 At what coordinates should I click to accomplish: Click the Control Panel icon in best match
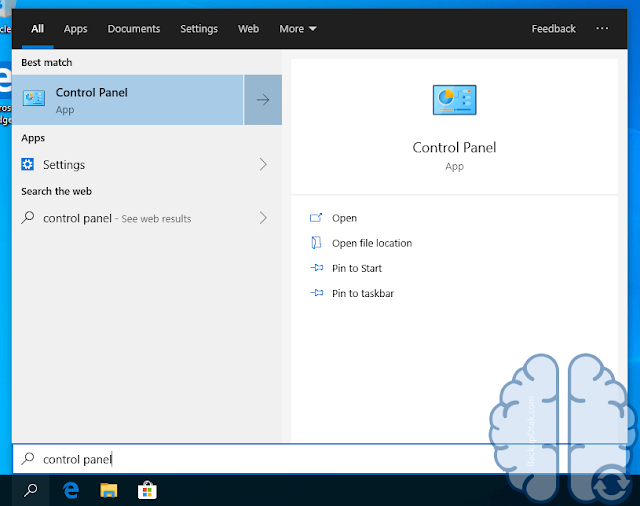[x=34, y=98]
